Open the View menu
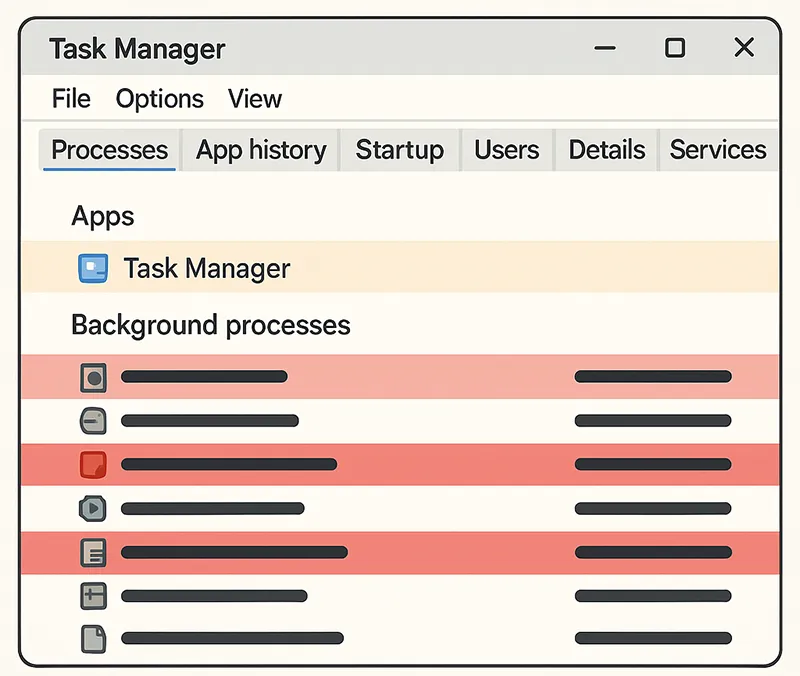 click(x=255, y=98)
